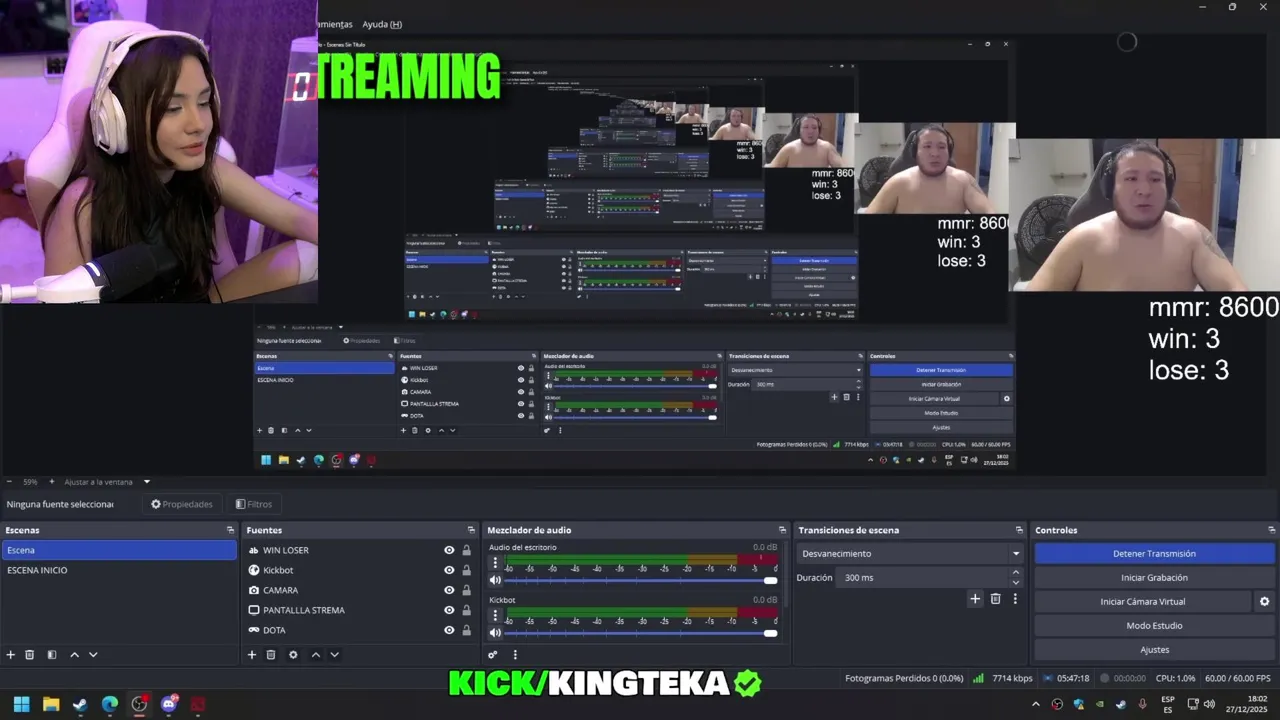The height and width of the screenshot is (720, 1280).
Task: Move scene down arrow in Escenas
Action: click(x=93, y=655)
